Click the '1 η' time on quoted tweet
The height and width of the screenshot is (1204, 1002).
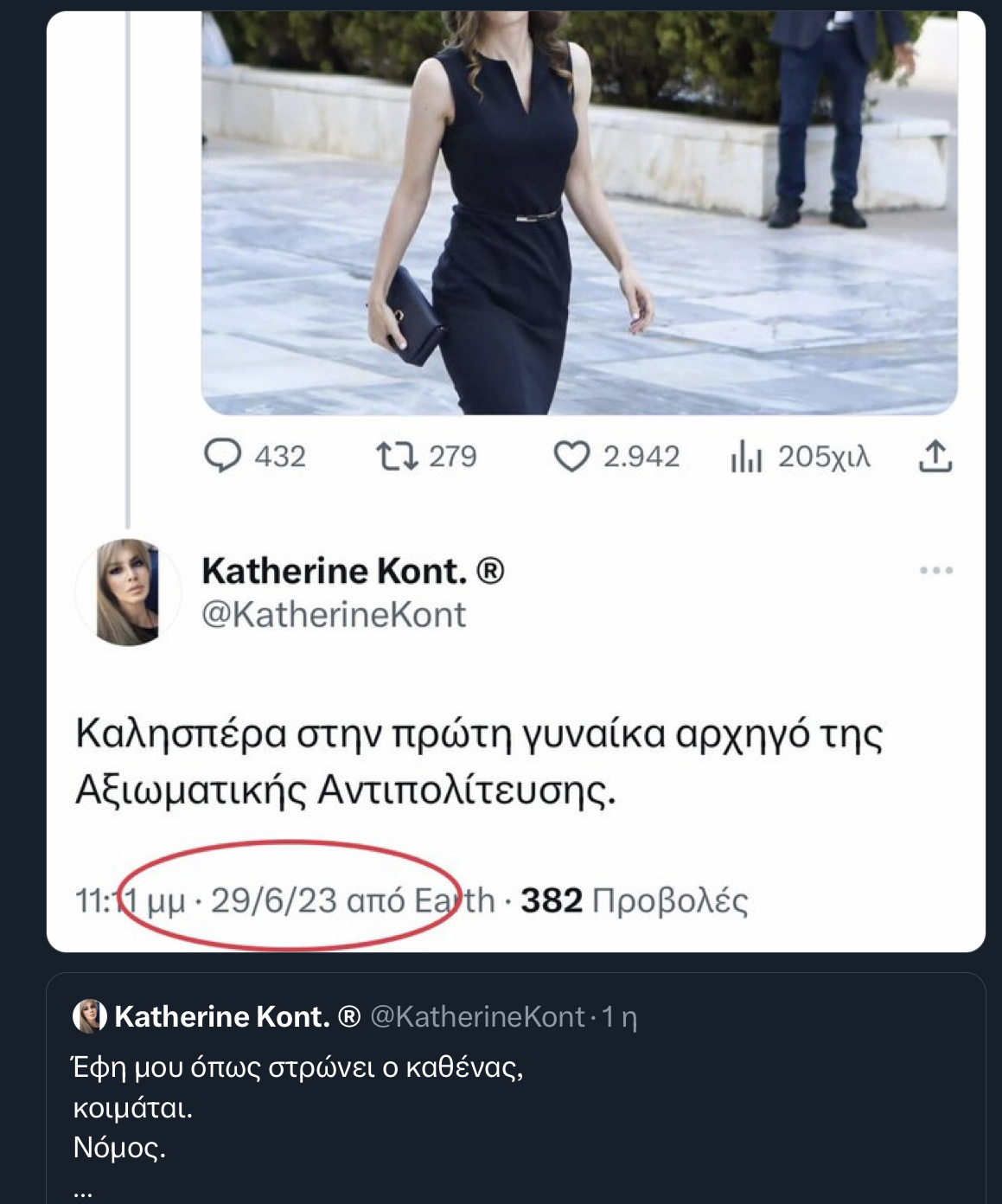coord(619,1016)
